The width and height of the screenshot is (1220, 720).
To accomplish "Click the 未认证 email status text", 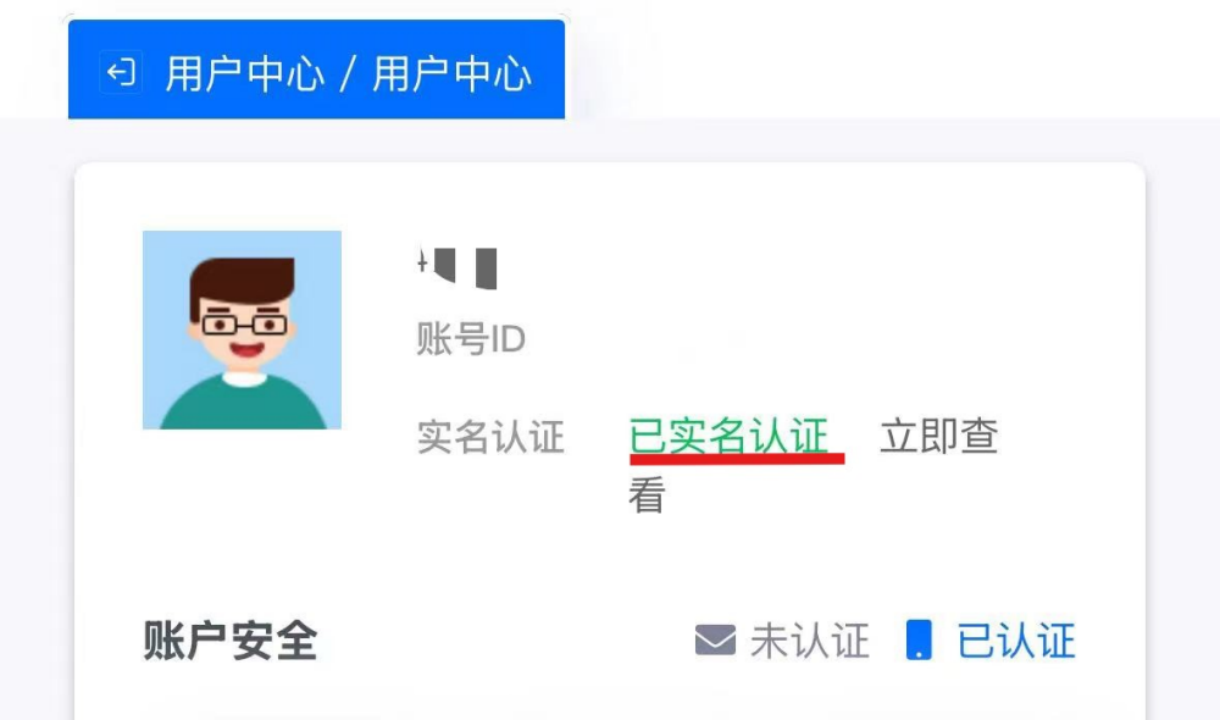I will (809, 641).
